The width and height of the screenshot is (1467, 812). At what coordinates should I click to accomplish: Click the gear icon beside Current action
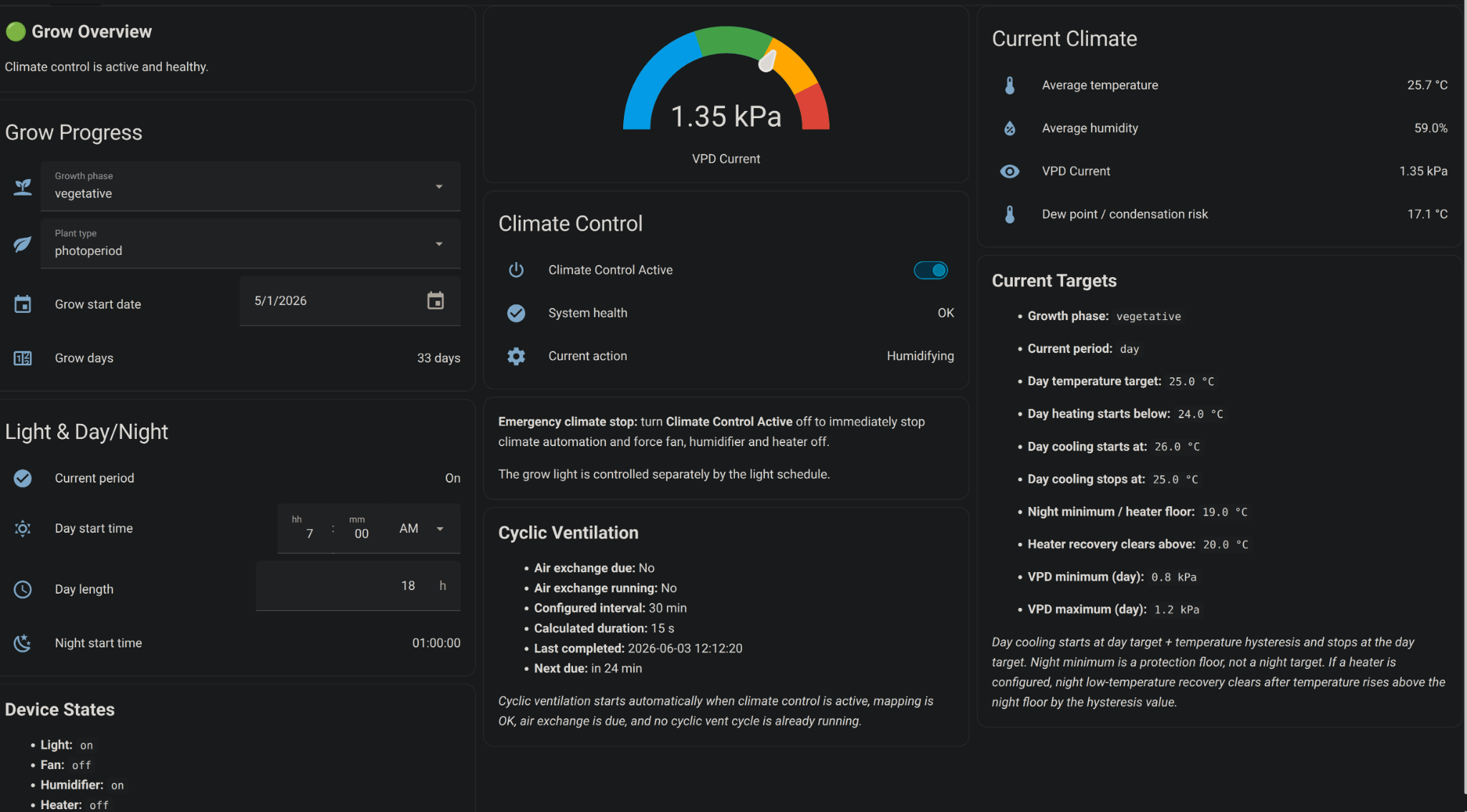point(516,356)
